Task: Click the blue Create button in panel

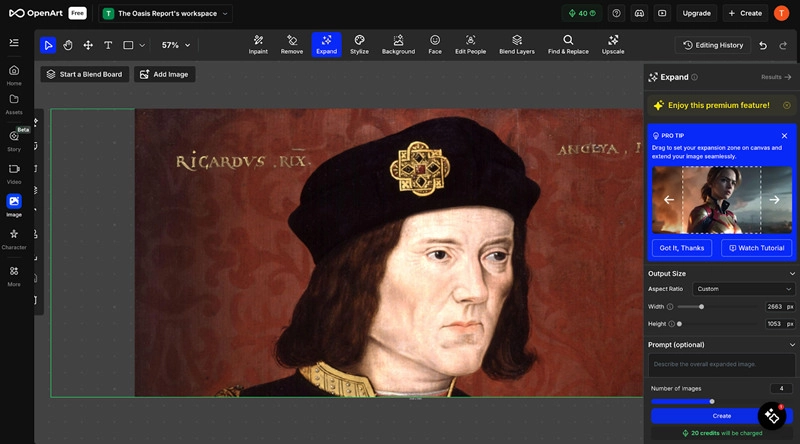Action: pos(721,416)
